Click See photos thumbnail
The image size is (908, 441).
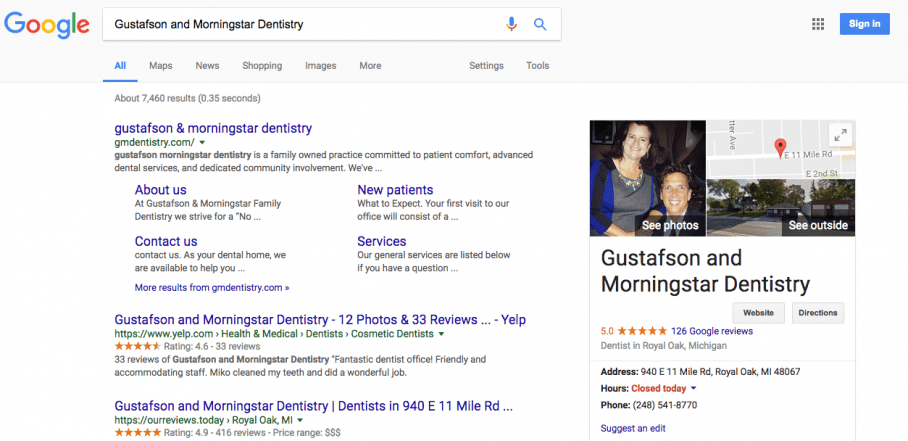tap(648, 178)
